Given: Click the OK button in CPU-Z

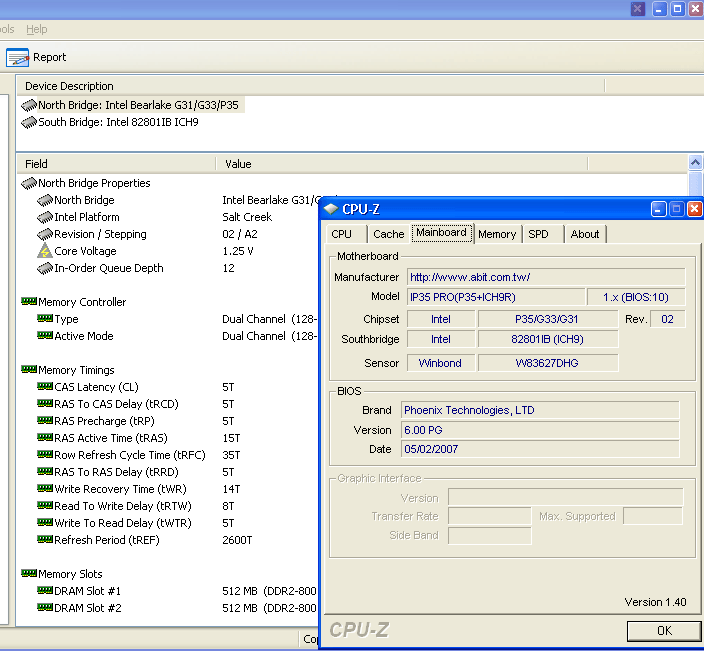Looking at the screenshot, I should 664,631.
